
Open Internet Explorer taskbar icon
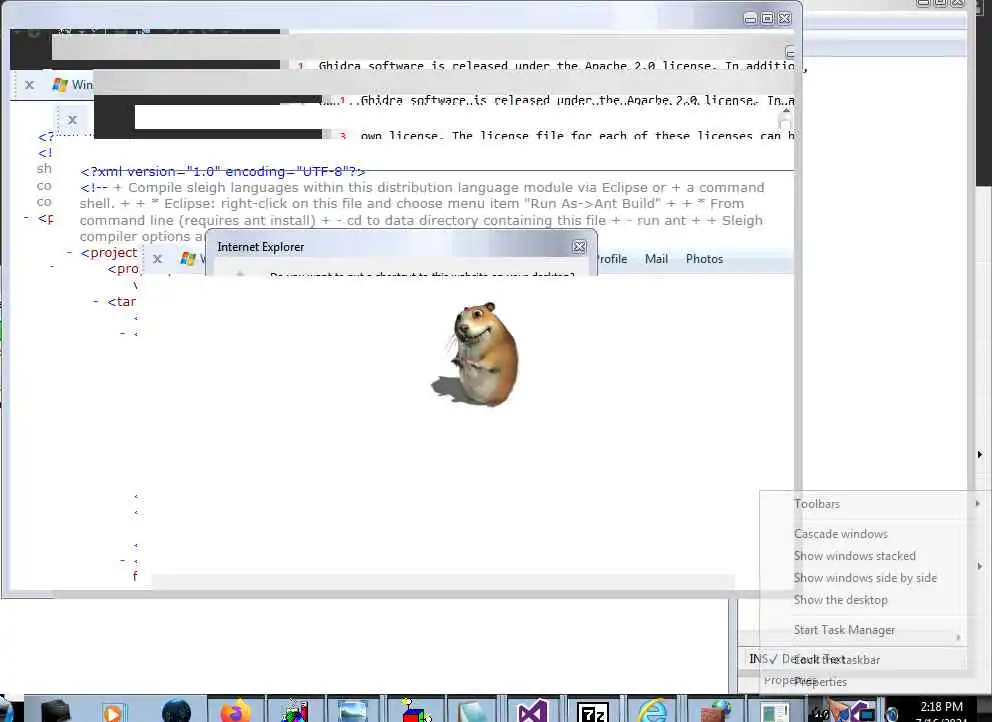(x=652, y=711)
